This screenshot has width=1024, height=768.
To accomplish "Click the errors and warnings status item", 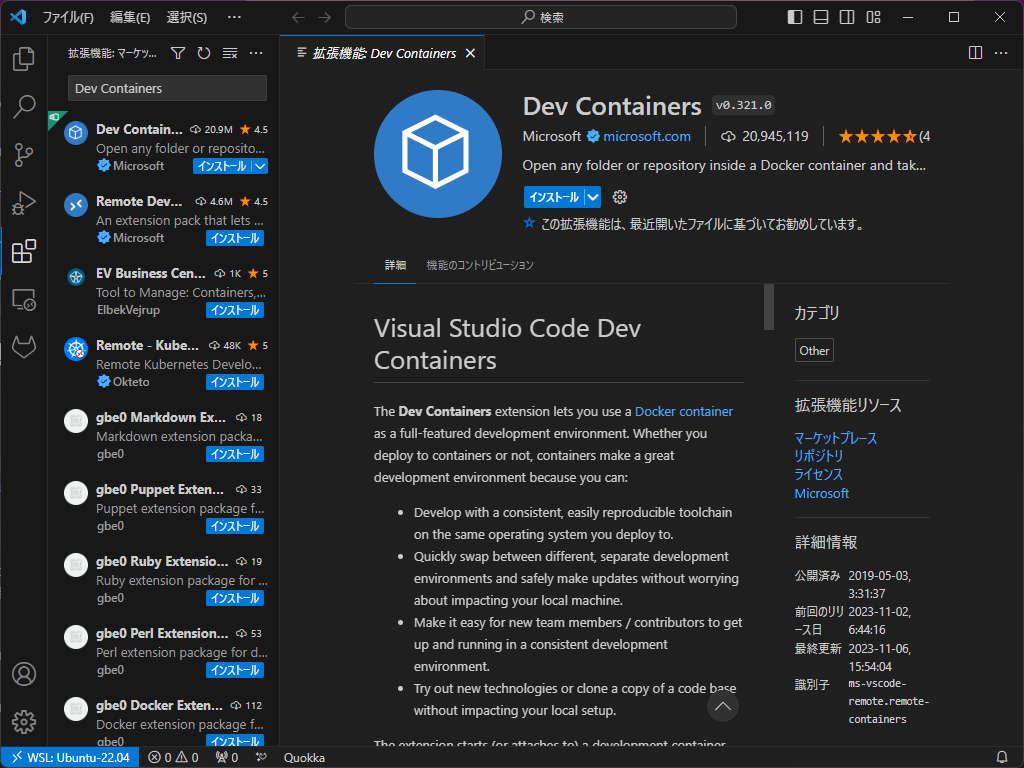I will coord(173,758).
